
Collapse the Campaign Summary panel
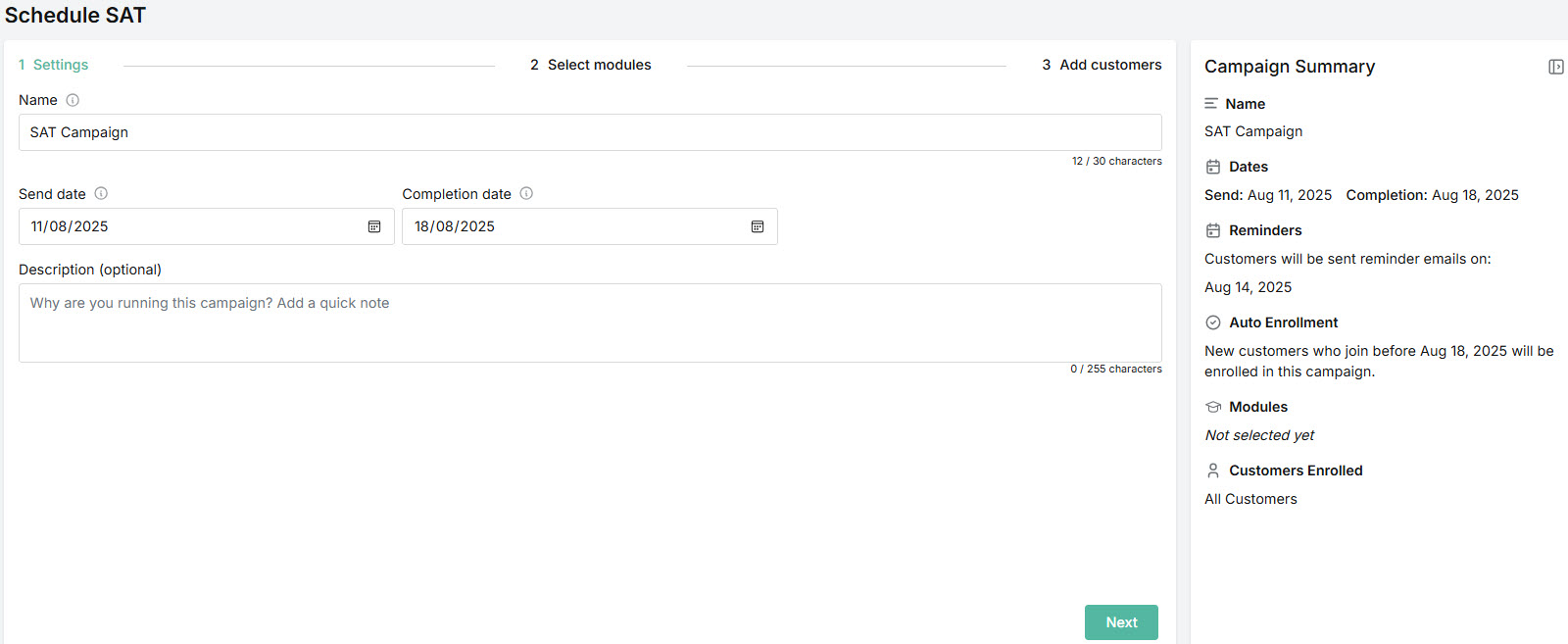point(1555,67)
